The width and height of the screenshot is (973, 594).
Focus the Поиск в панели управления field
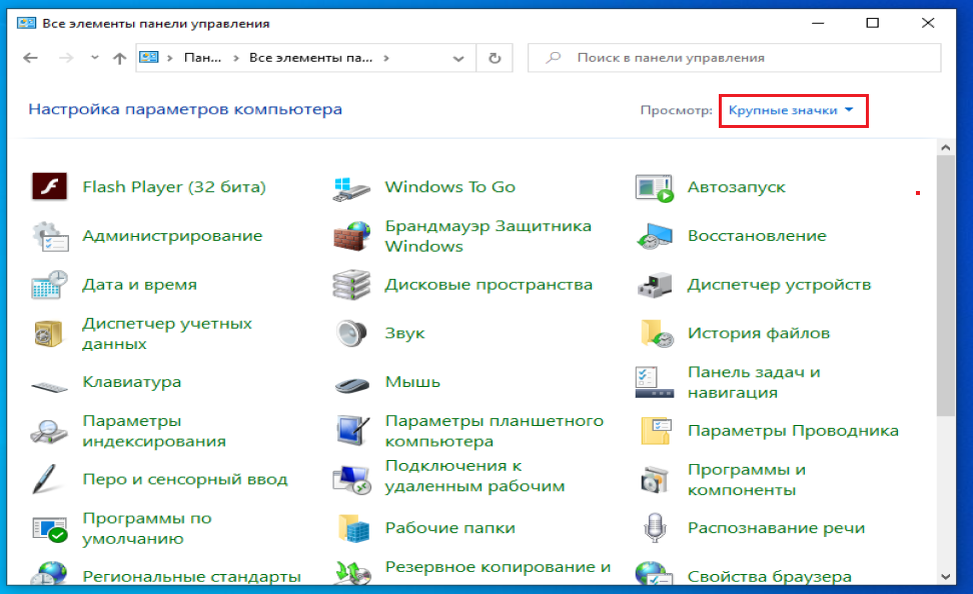(x=734, y=58)
